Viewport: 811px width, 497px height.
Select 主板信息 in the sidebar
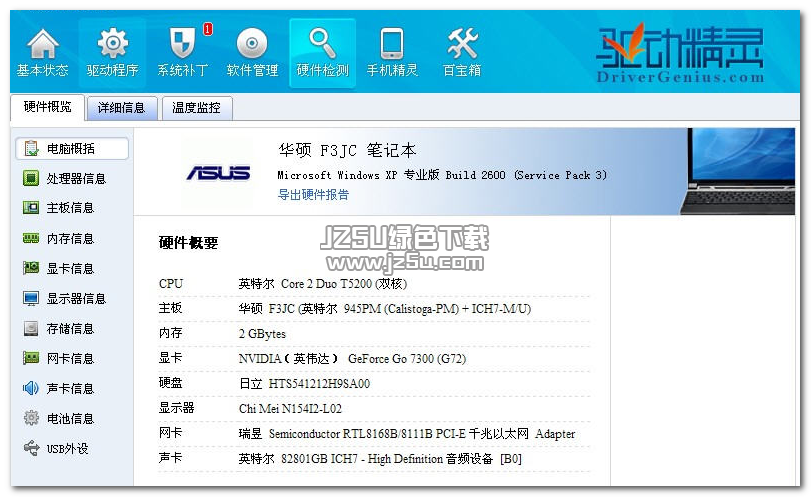(72, 208)
